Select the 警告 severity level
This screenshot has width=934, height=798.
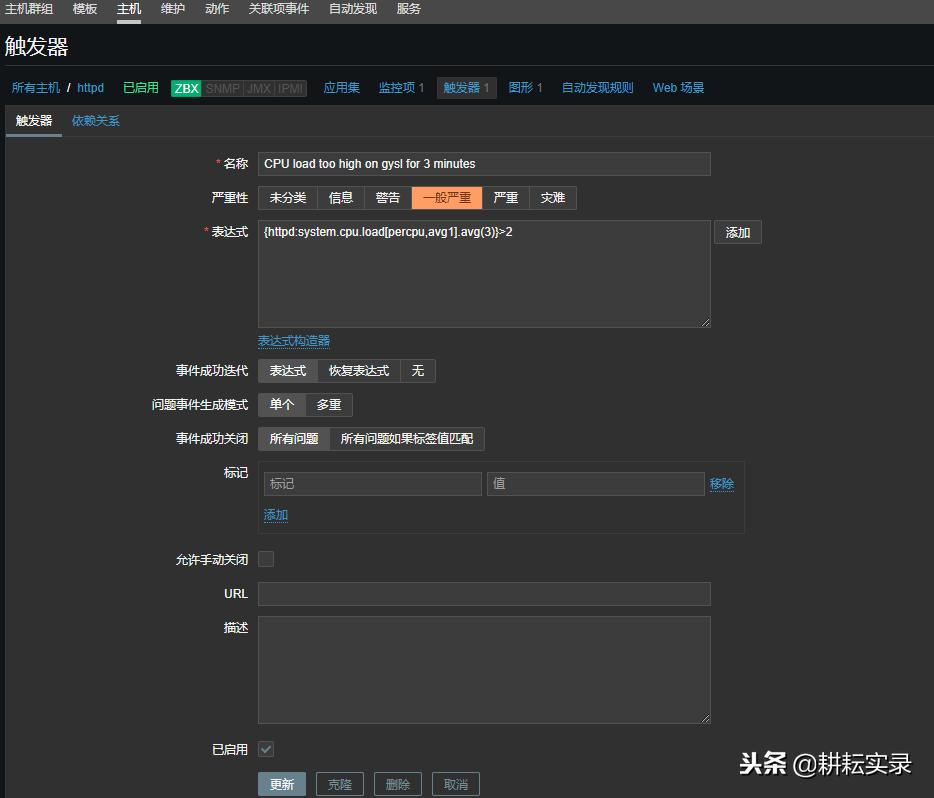[x=387, y=197]
